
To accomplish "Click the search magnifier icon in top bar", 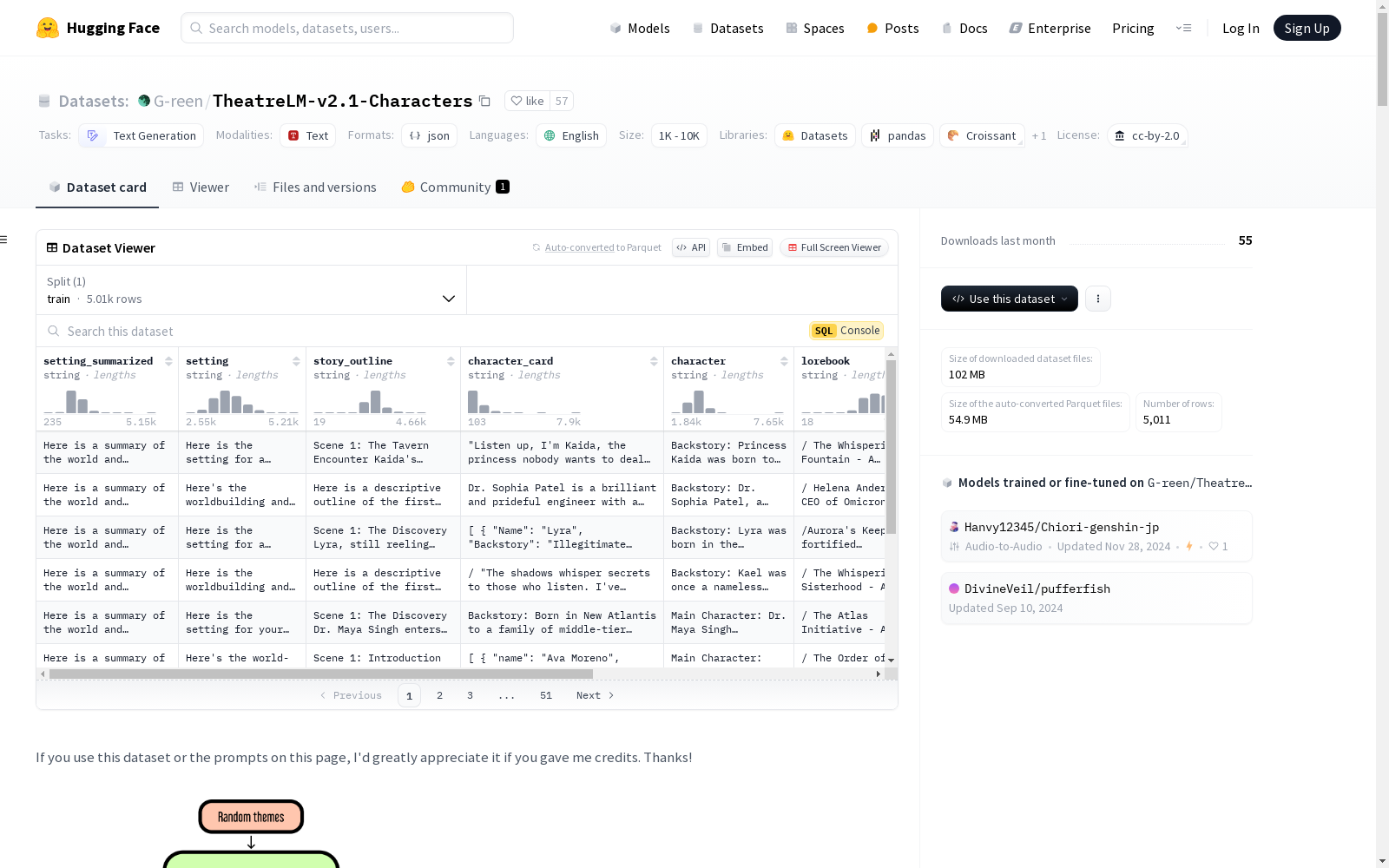I will click(197, 28).
